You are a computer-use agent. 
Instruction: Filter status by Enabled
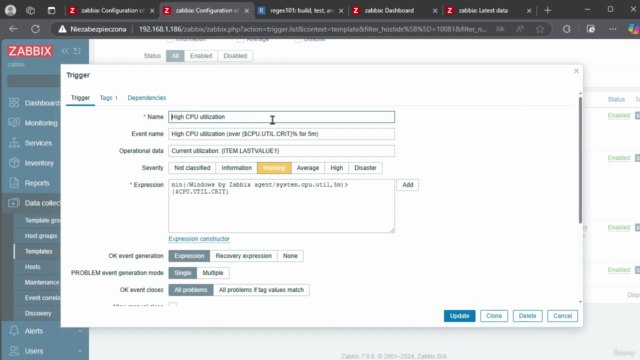point(201,56)
